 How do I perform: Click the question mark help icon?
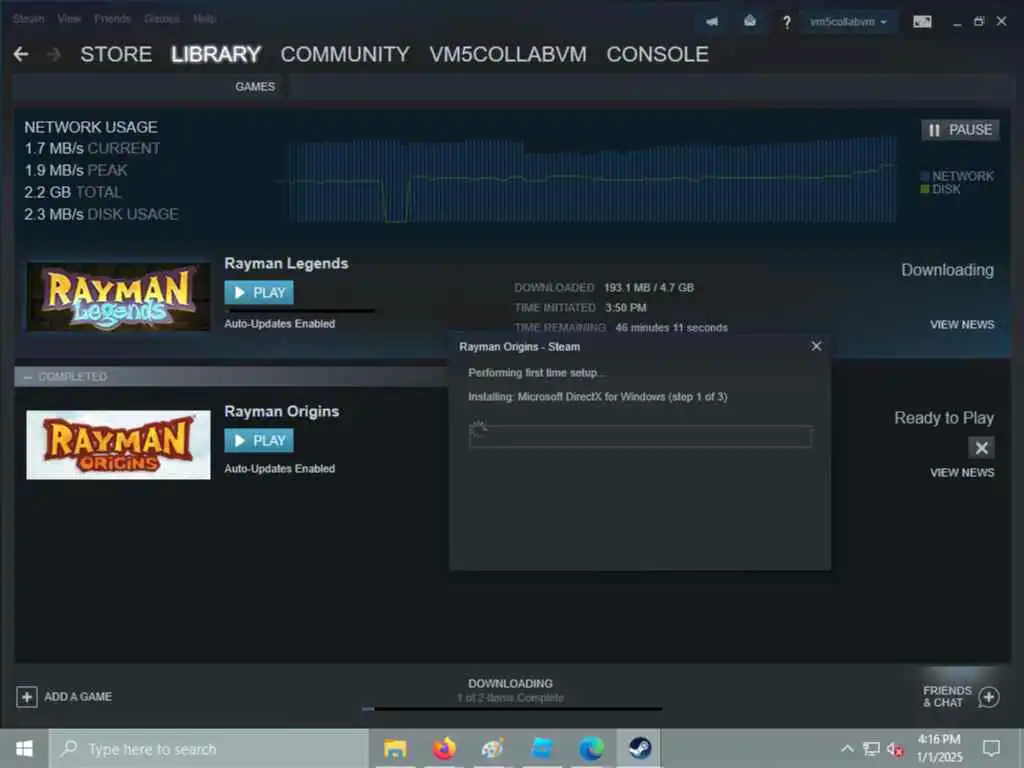point(786,22)
